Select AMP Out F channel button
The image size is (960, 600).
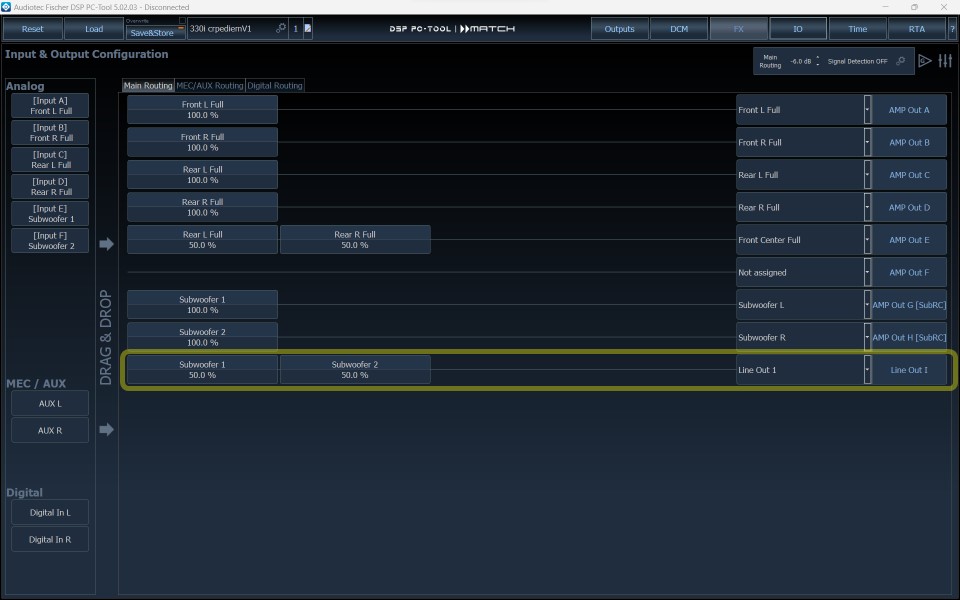coord(909,272)
